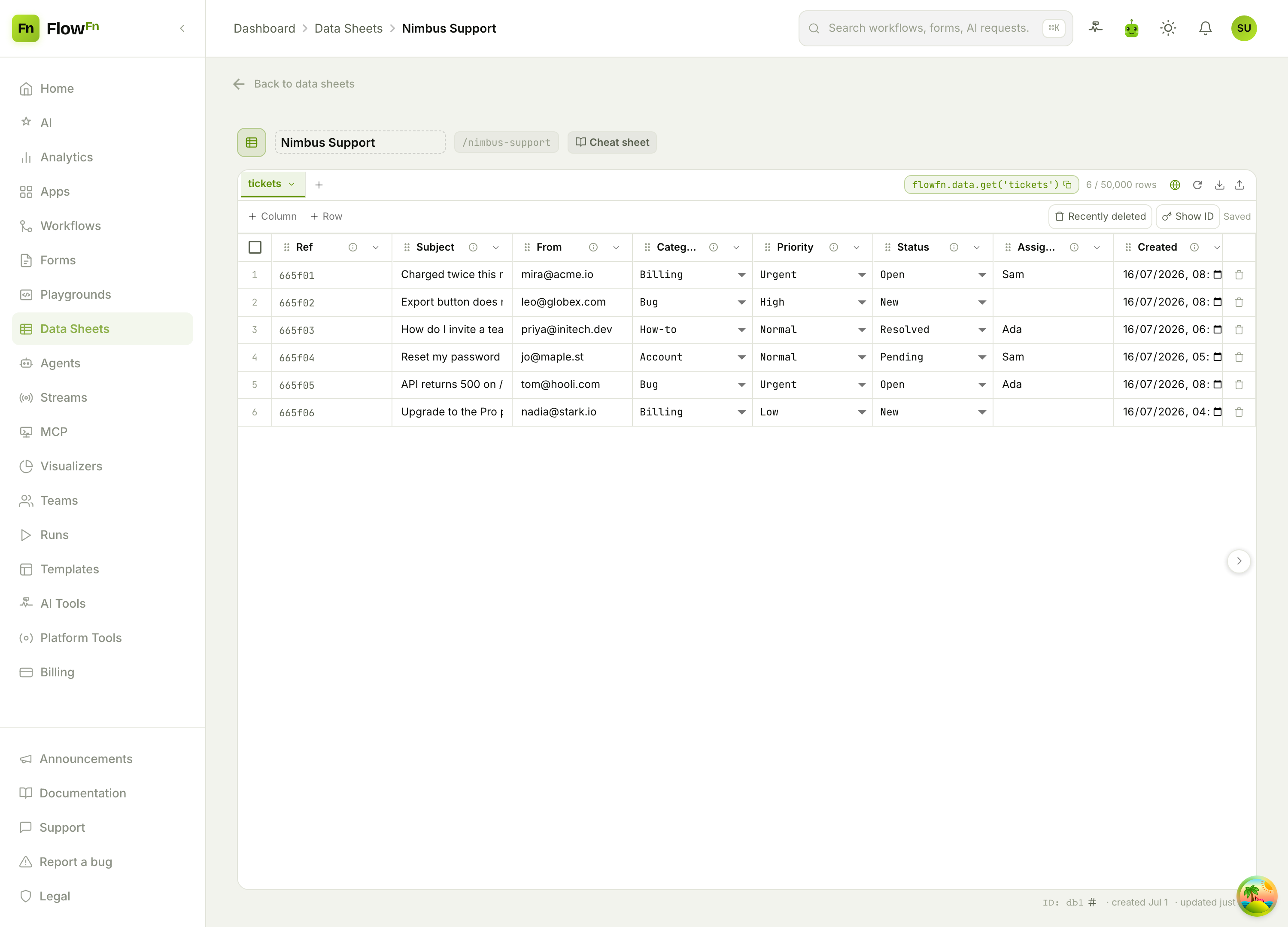Open Recently deleted
This screenshot has height=927, width=1288.
click(1100, 216)
